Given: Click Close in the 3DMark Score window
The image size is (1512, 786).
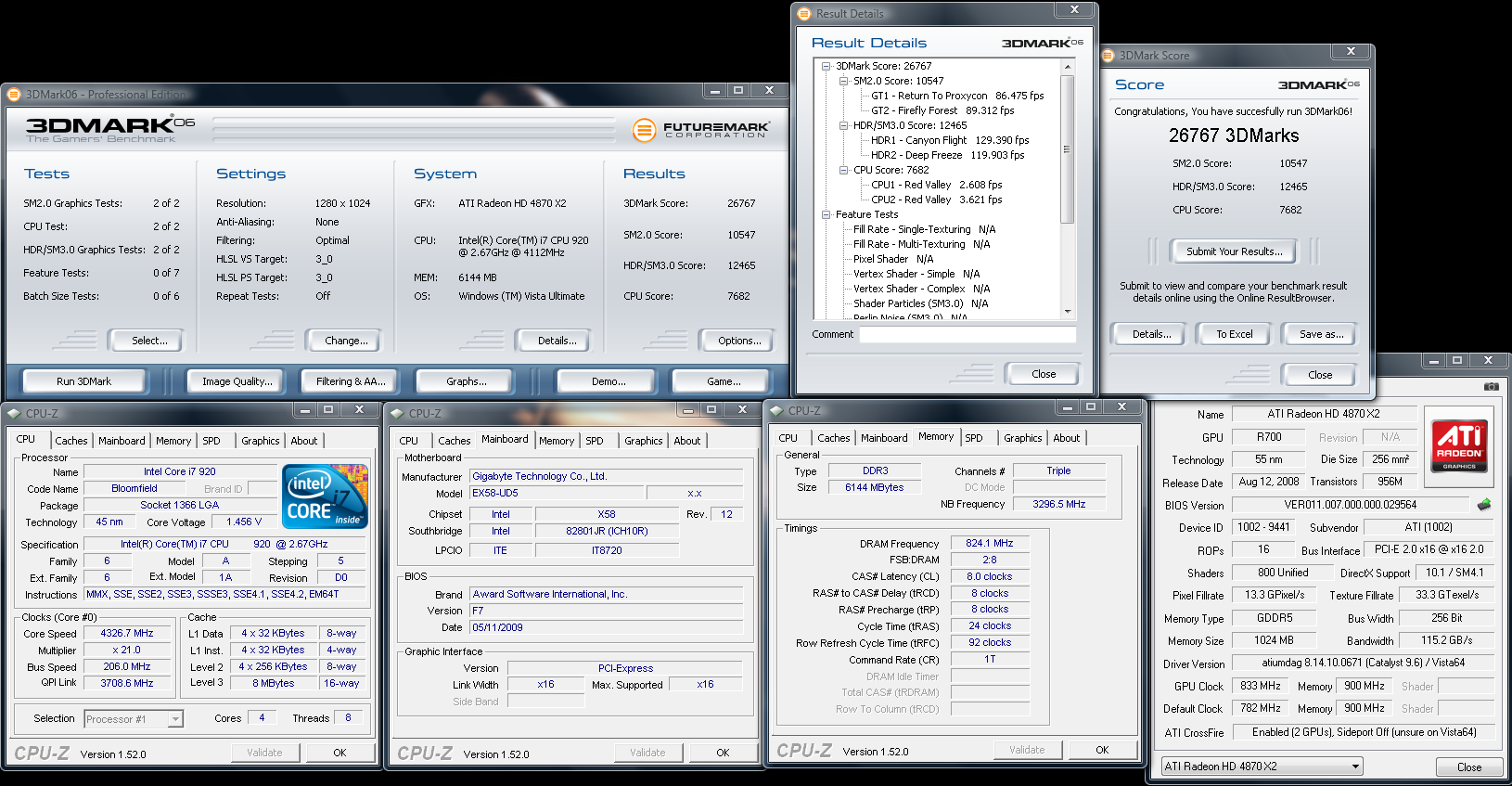Looking at the screenshot, I should [x=1320, y=375].
